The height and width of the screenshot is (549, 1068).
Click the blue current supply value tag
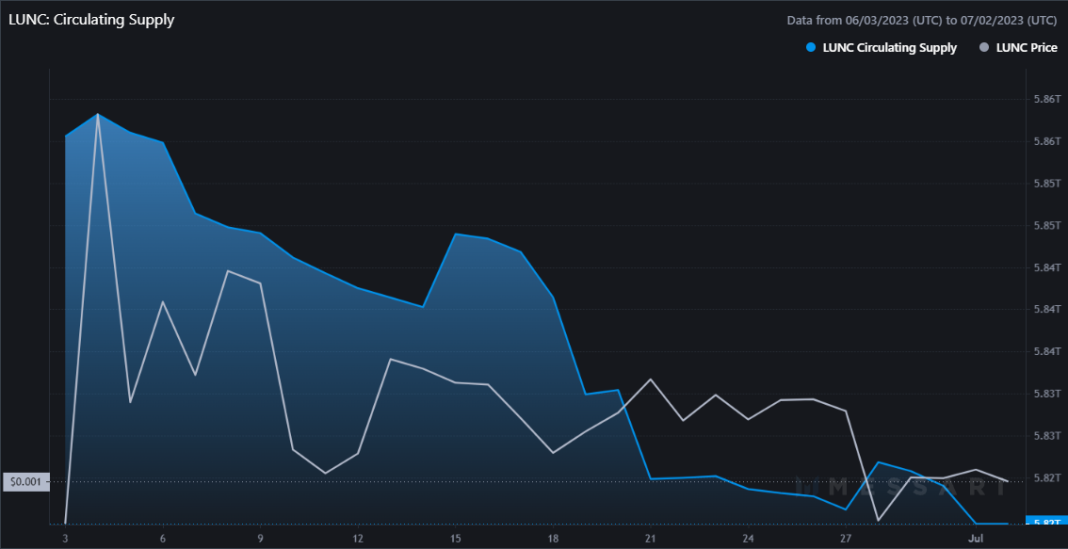tap(1046, 522)
